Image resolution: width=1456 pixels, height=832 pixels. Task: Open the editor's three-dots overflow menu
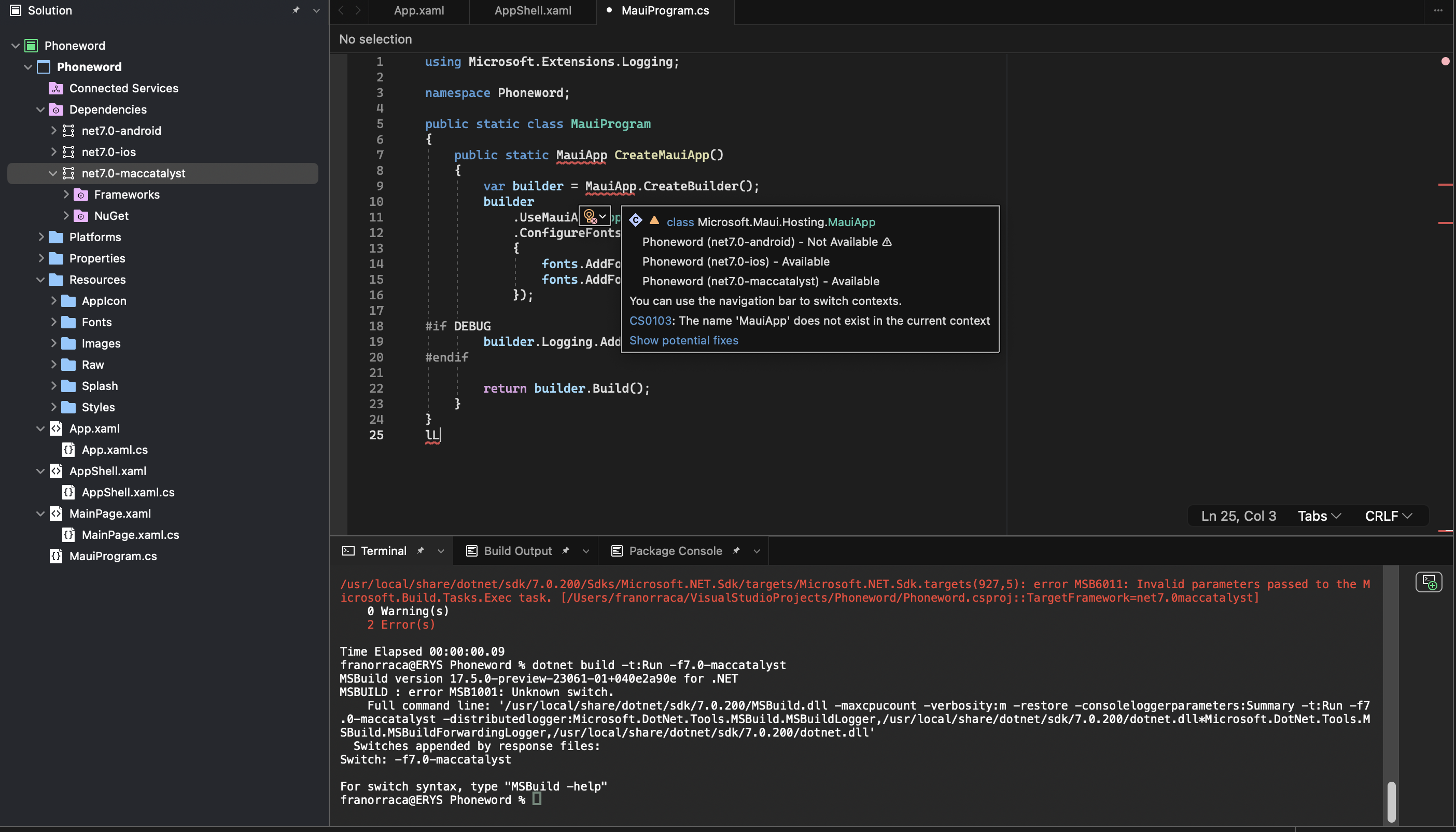tap(1438, 10)
